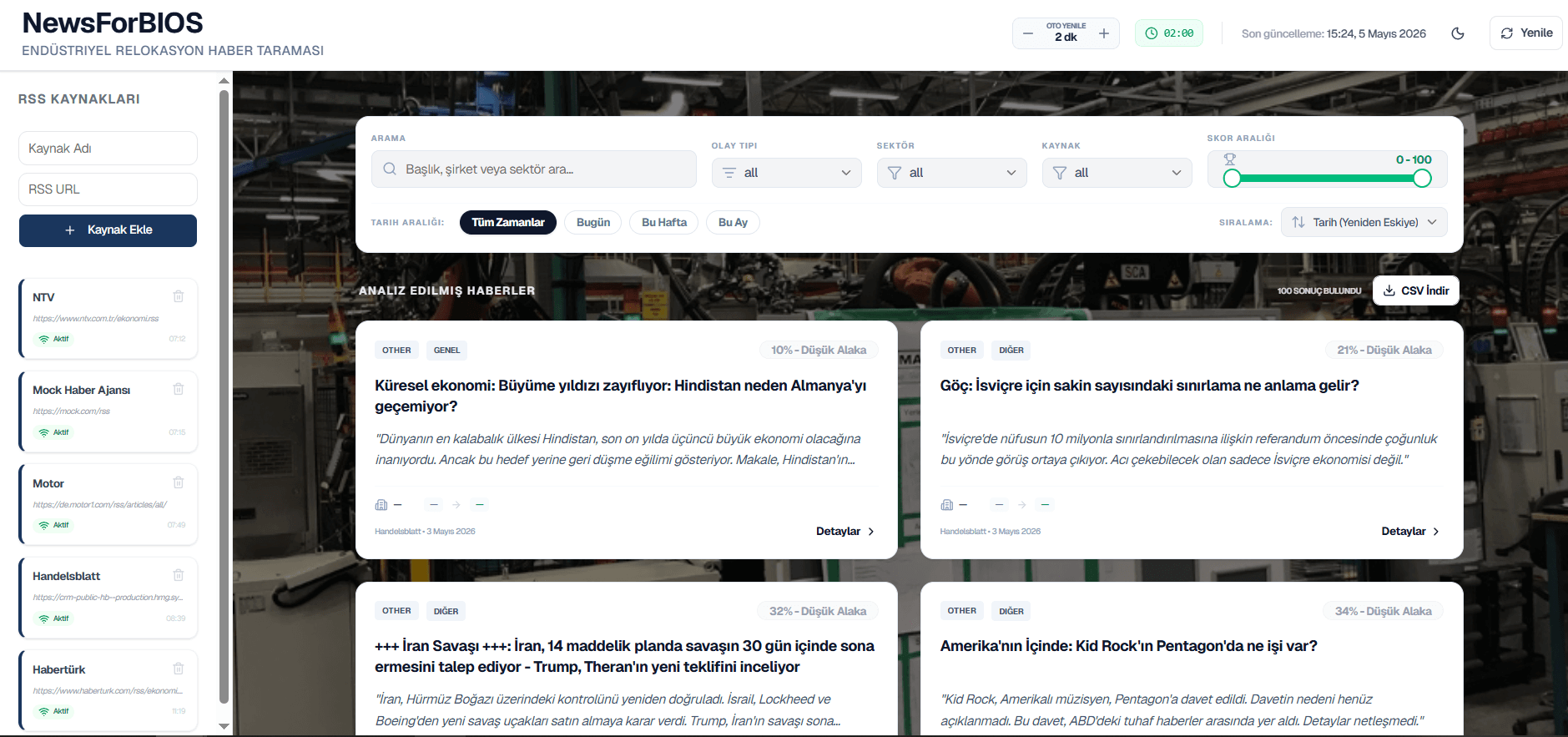
Task: Click the Kaynak Ekle button
Action: [x=108, y=230]
